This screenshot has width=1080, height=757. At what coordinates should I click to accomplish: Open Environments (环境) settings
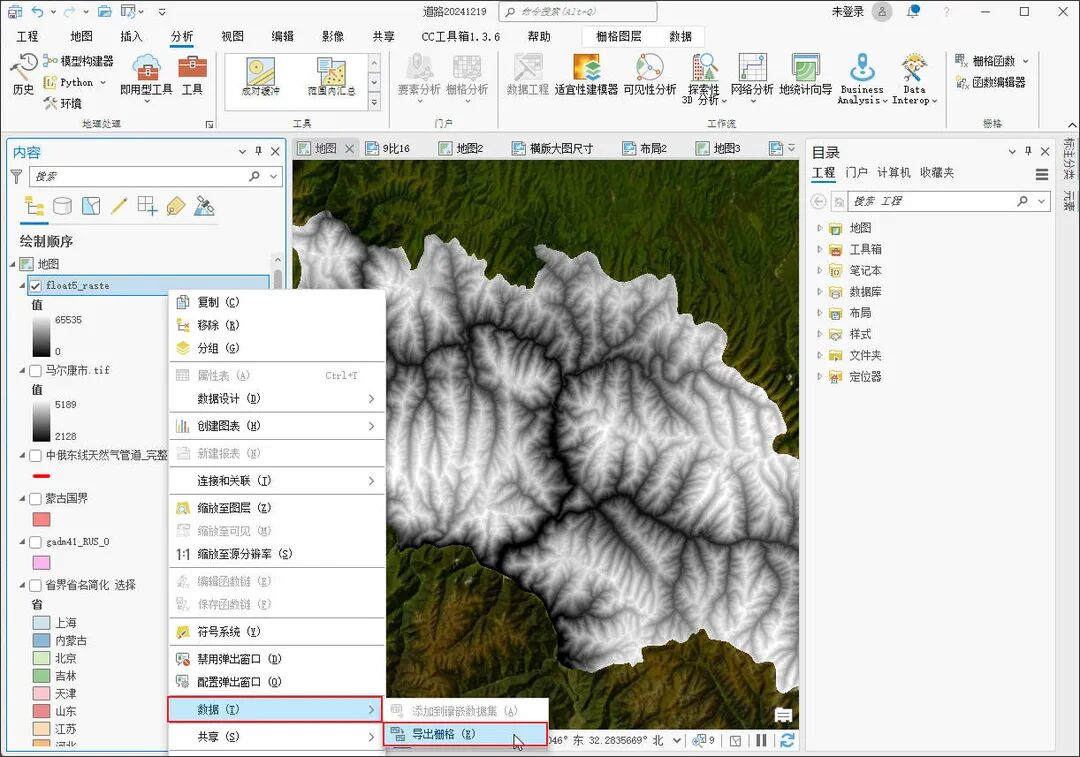tap(63, 103)
